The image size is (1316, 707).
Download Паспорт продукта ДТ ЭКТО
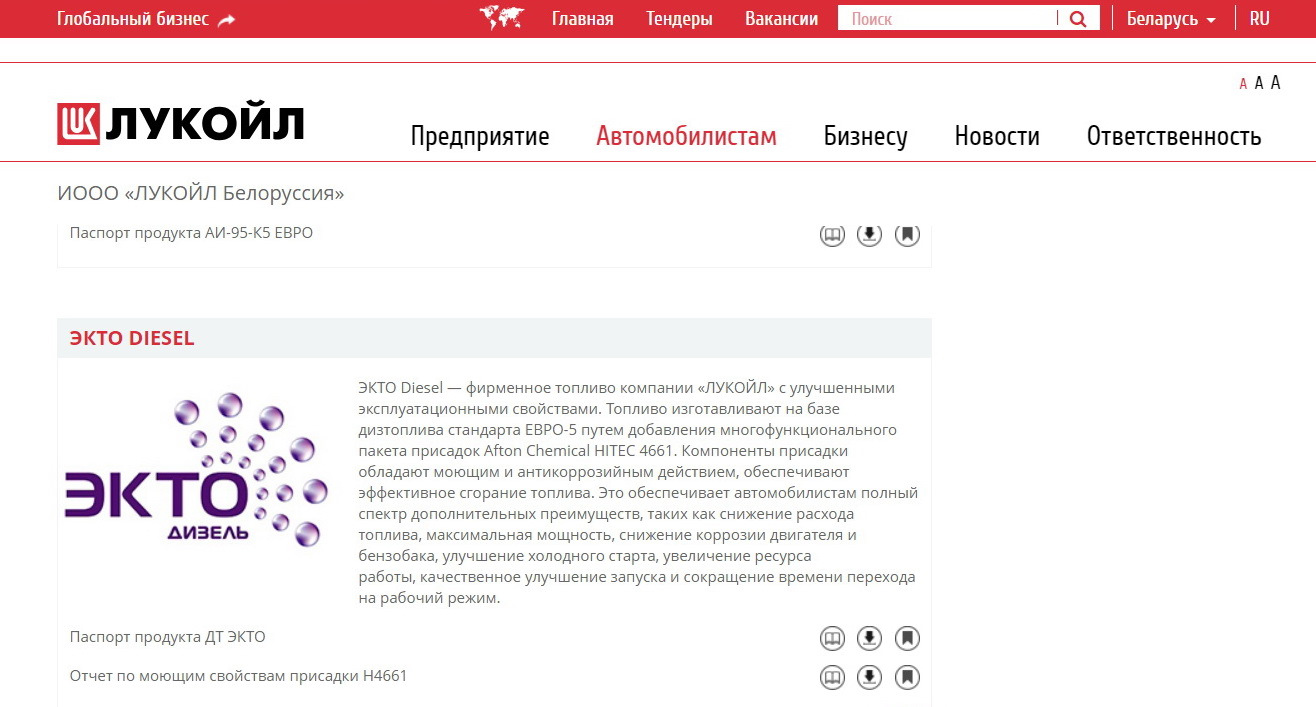click(x=870, y=638)
